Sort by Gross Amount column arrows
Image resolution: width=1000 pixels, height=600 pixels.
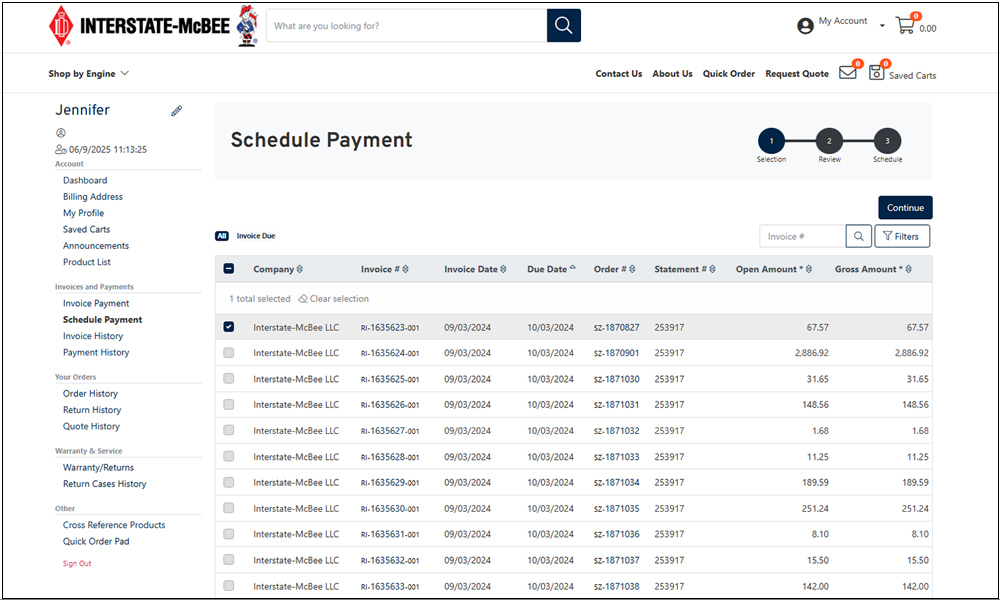click(909, 269)
